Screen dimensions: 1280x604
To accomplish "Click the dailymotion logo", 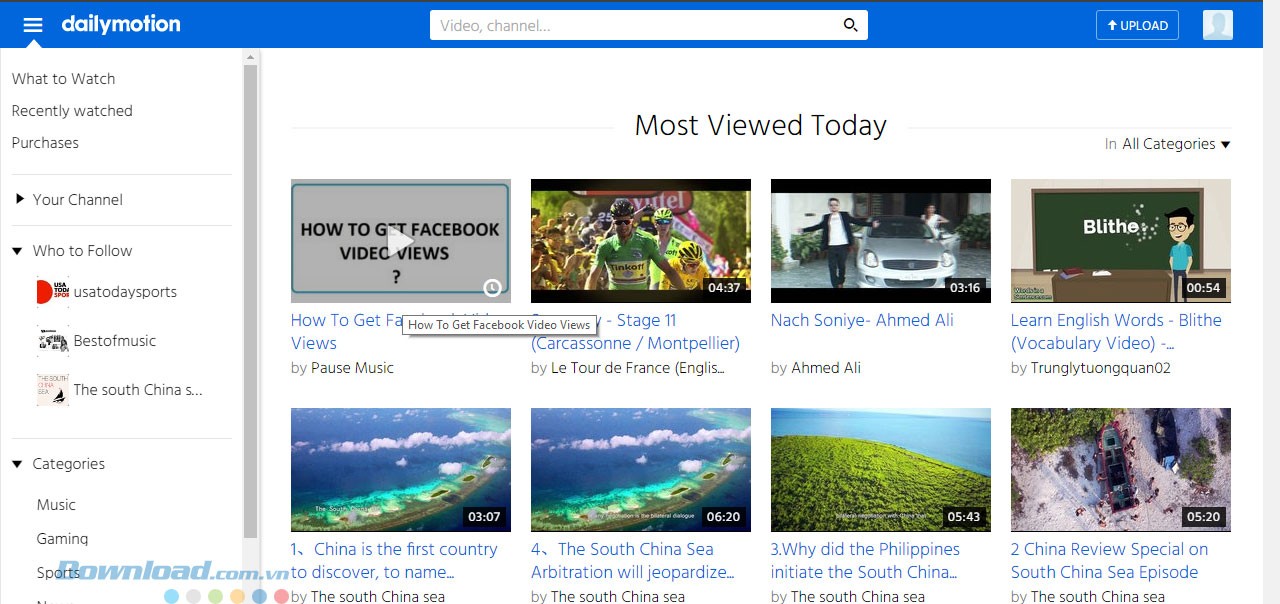I will 121,24.
